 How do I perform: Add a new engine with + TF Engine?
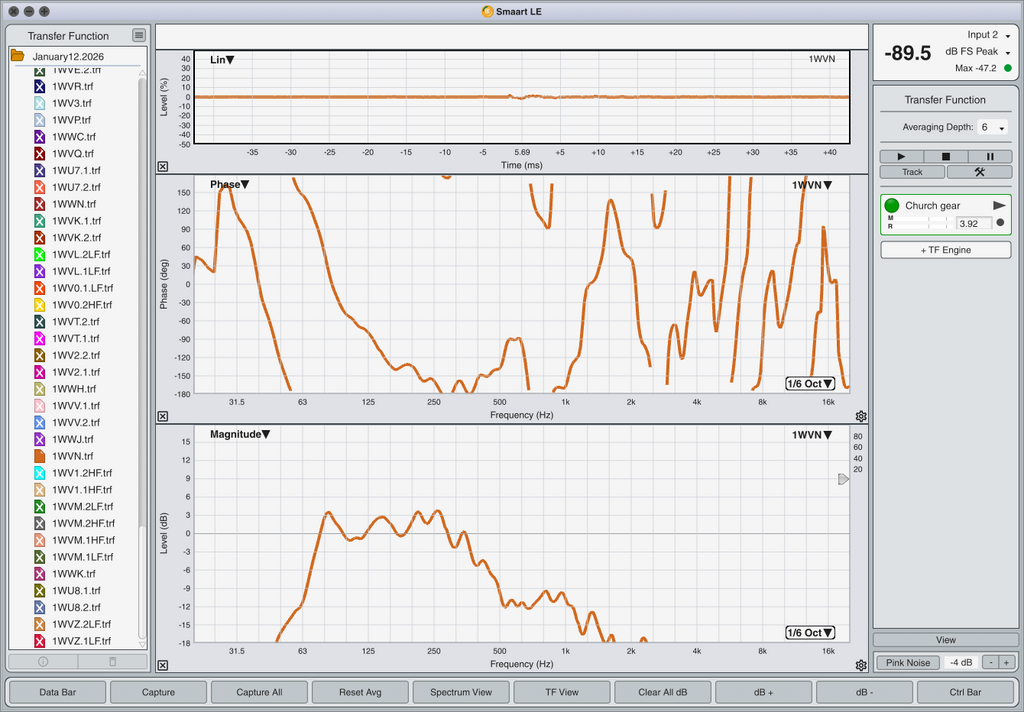coord(946,250)
